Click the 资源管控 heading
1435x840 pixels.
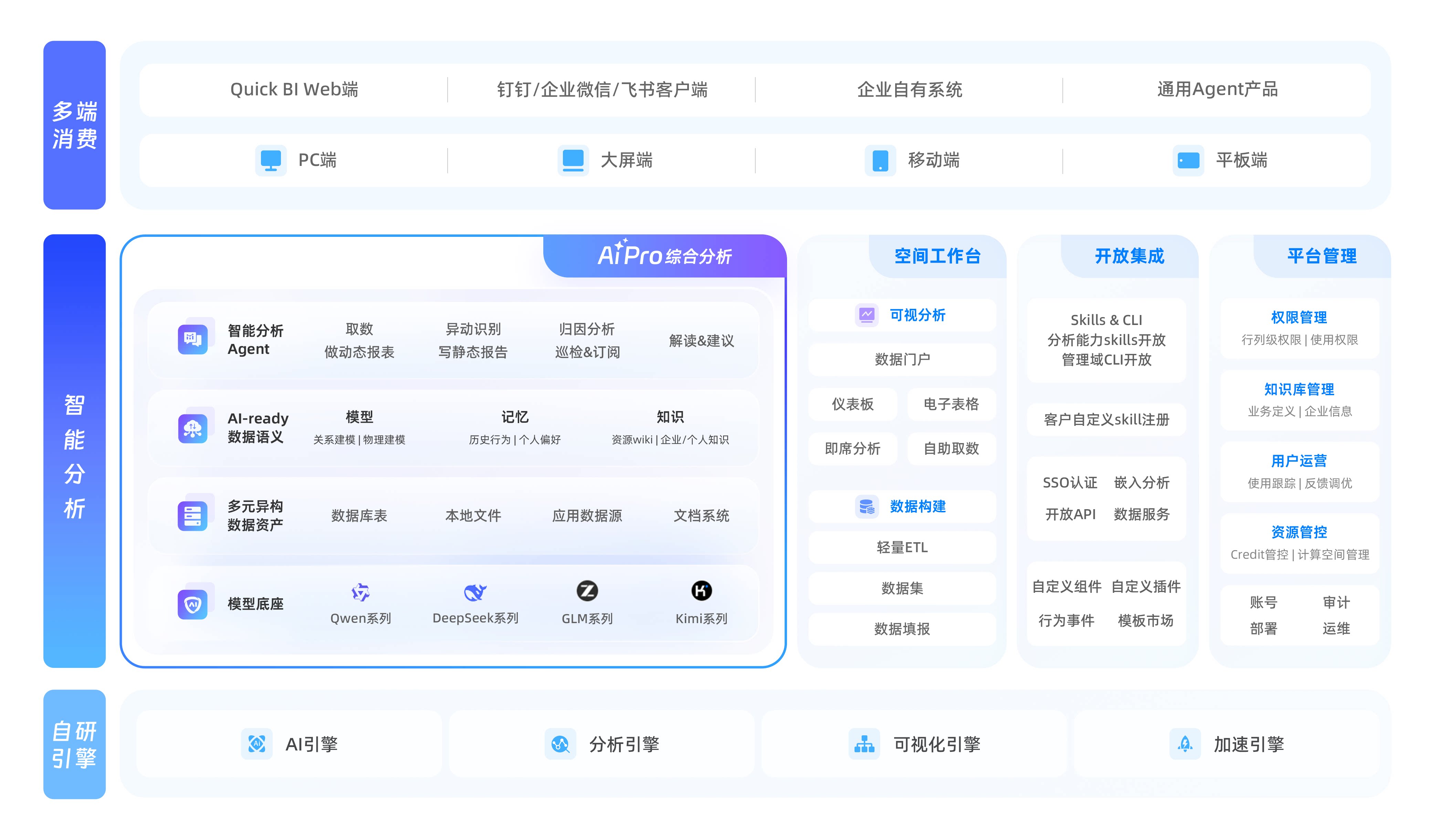coord(1299,532)
